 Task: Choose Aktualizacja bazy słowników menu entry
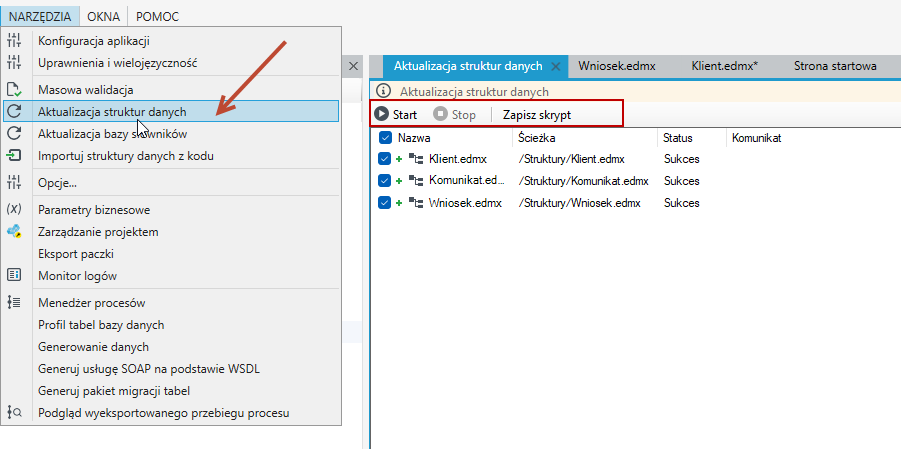(171, 133)
